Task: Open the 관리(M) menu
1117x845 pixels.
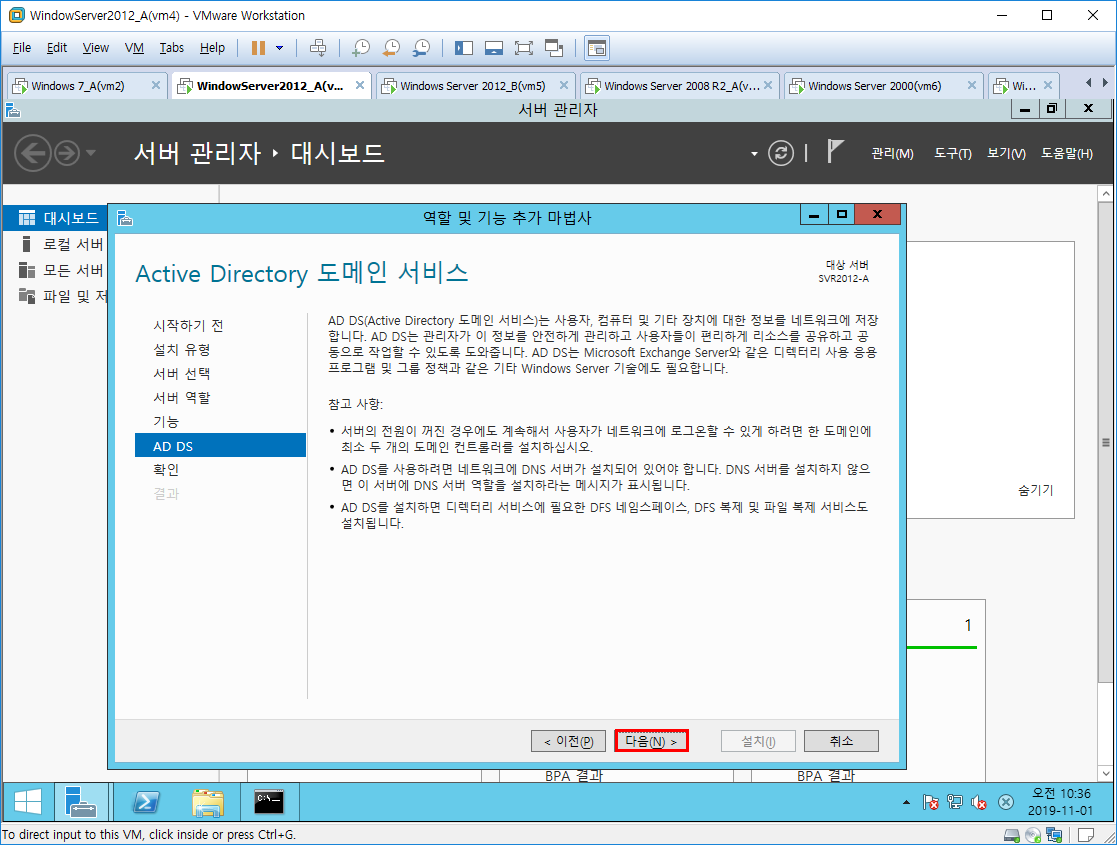Action: [892, 153]
